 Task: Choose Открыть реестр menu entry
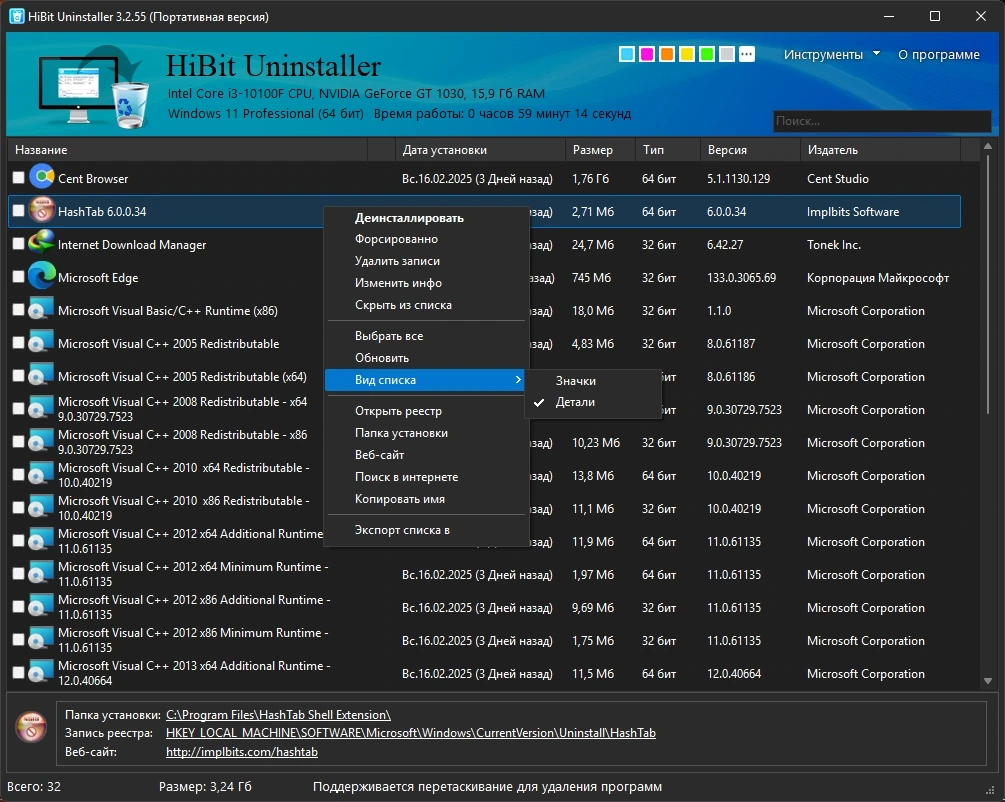[x=425, y=411]
